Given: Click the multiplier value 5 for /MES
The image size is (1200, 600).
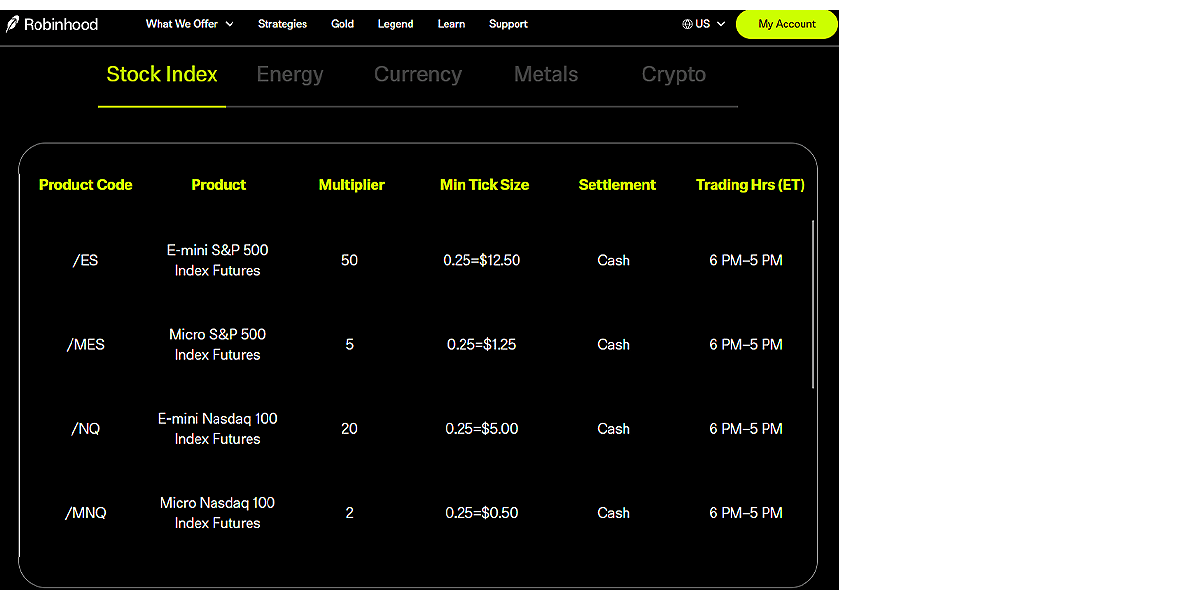Looking at the screenshot, I should 349,344.
